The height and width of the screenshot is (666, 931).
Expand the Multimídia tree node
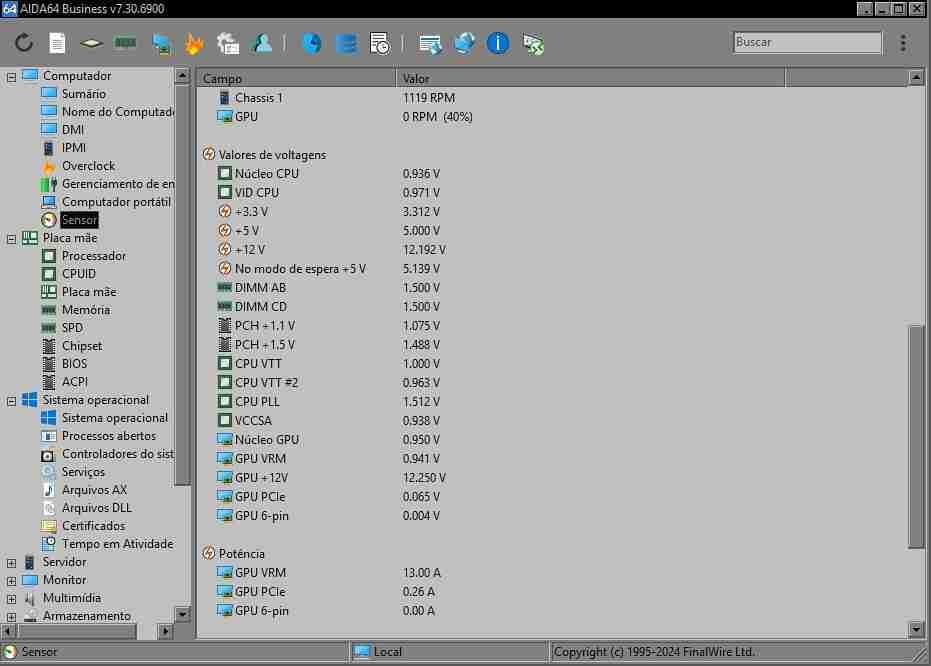pos(11,600)
